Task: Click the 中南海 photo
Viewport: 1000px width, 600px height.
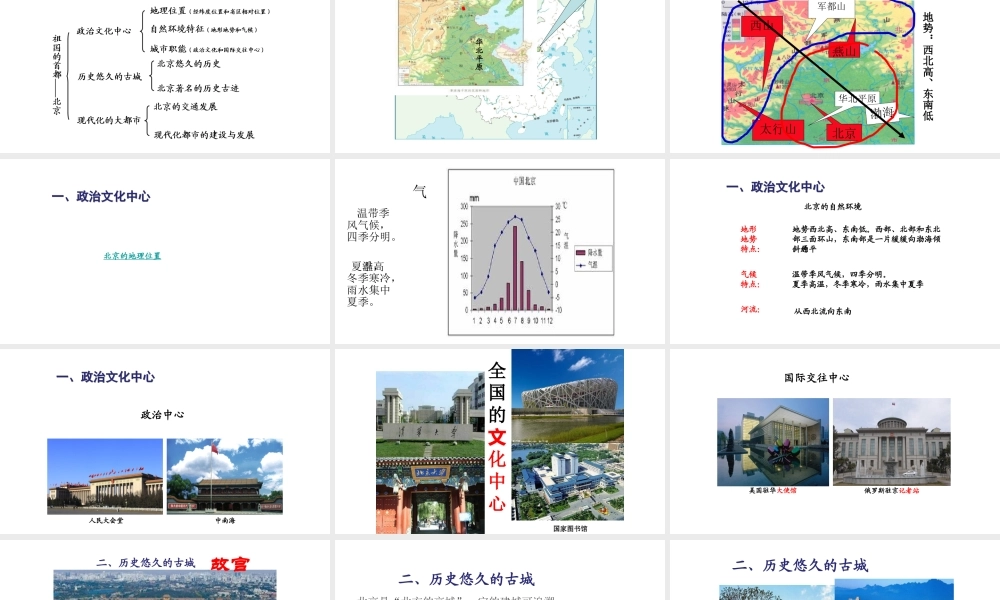Action: pyautogui.click(x=224, y=476)
